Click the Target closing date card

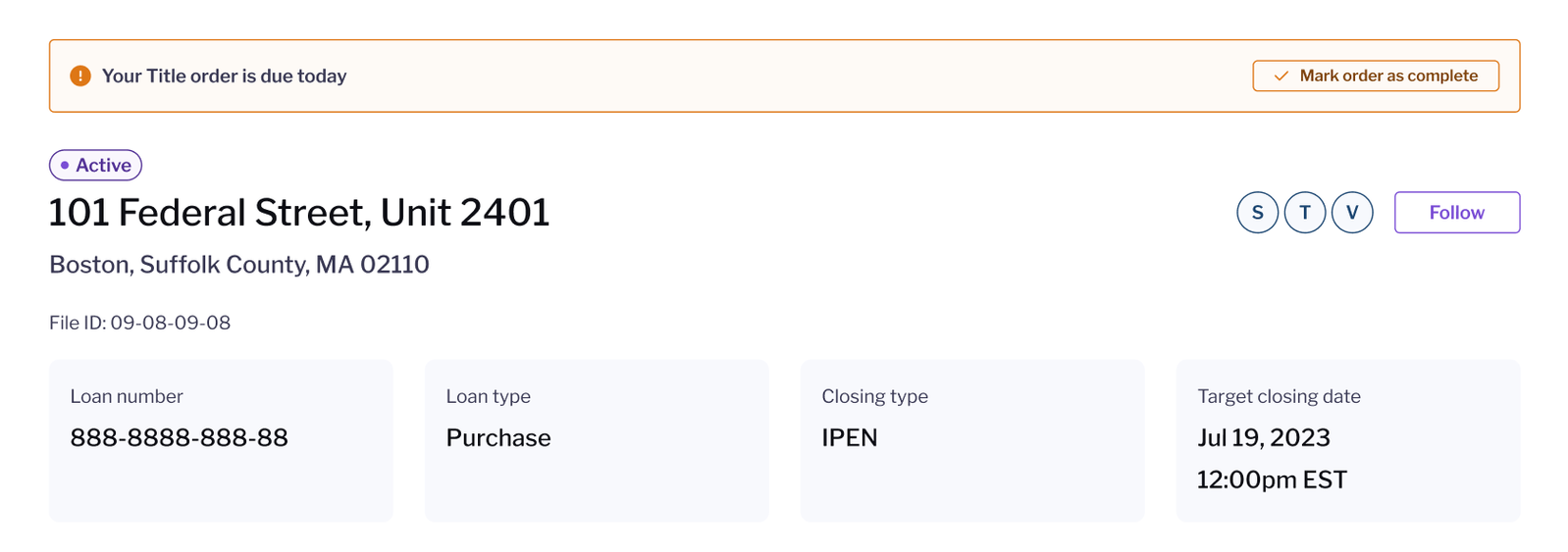(x=1348, y=440)
